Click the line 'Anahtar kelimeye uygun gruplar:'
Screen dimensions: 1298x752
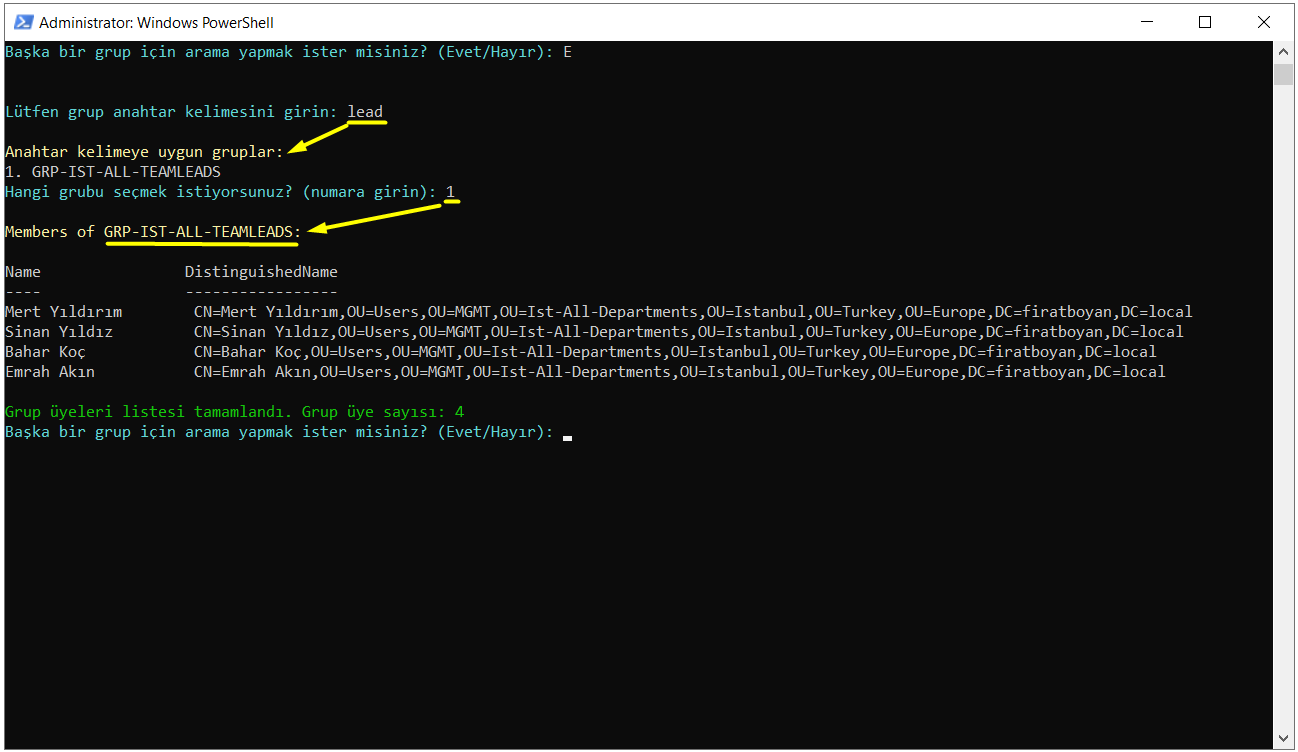pos(144,152)
